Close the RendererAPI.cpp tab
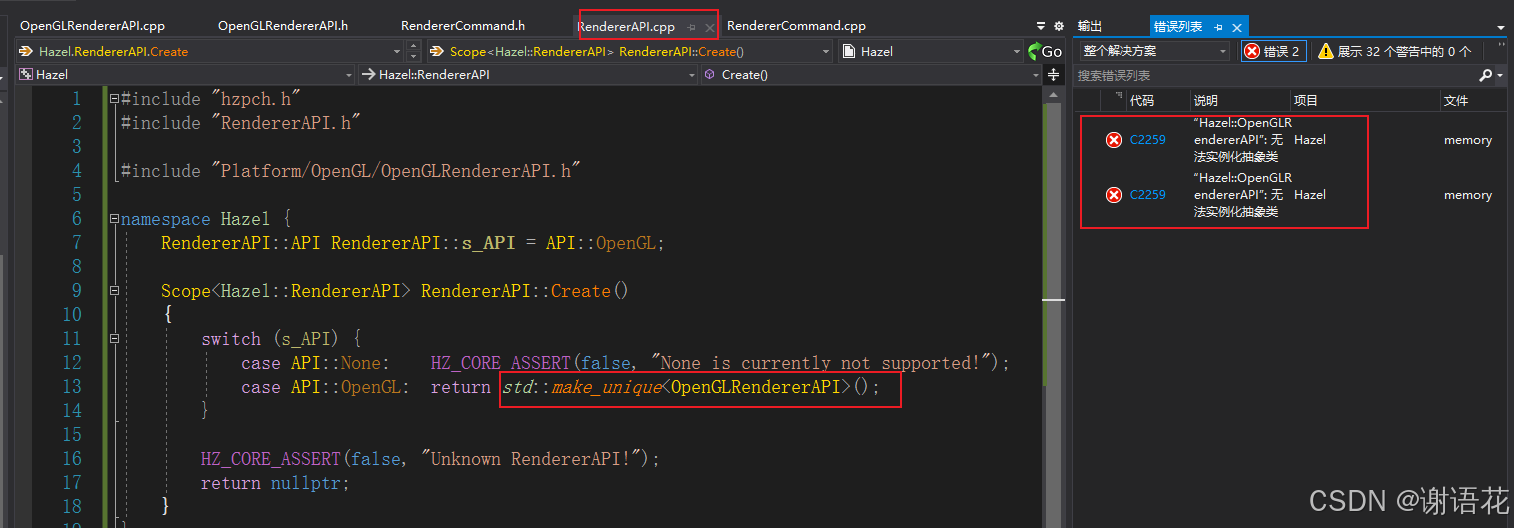1514x528 pixels. [709, 28]
